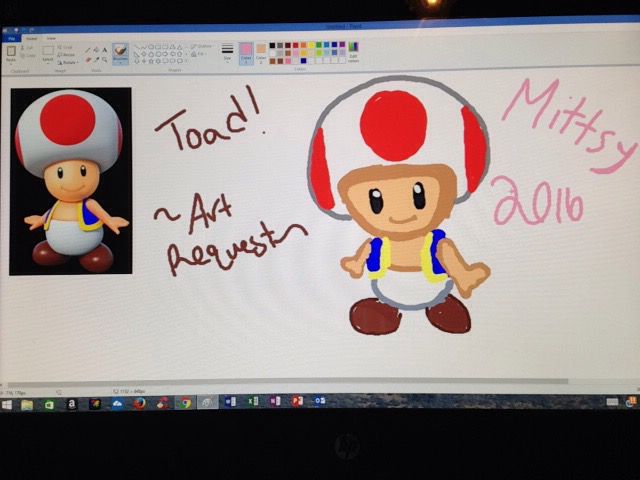Select the Eraser tool
Image resolution: width=640 pixels, height=480 pixels.
(88, 60)
